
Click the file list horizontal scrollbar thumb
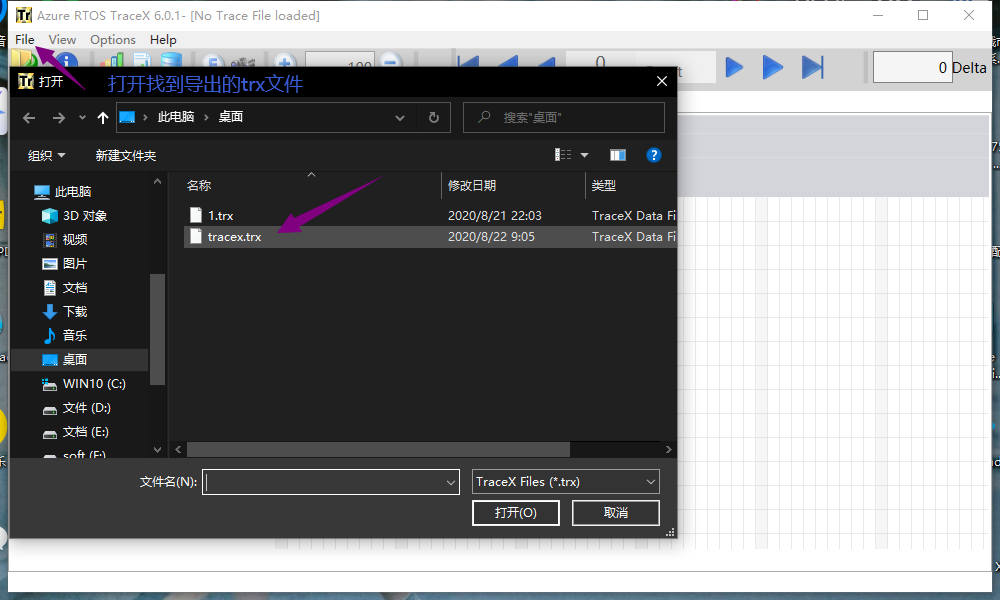378,450
